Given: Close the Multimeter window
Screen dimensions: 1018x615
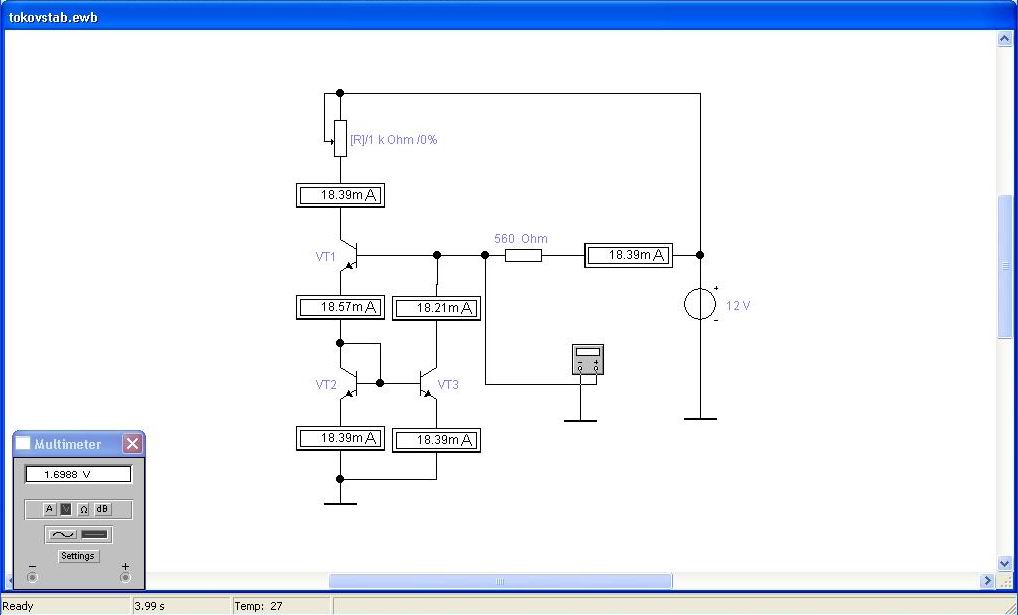Looking at the screenshot, I should pos(132,444).
